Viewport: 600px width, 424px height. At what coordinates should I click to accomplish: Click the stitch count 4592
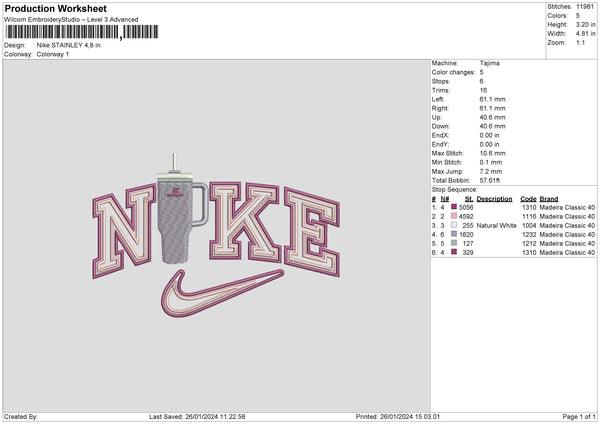tap(466, 217)
